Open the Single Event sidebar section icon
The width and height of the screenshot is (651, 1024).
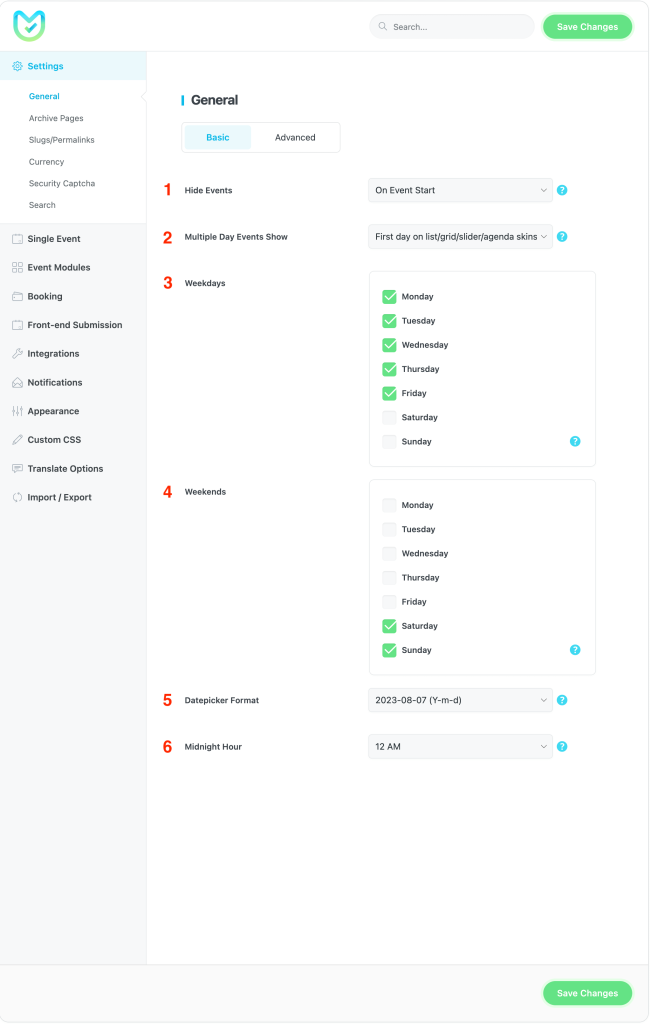click(18, 238)
